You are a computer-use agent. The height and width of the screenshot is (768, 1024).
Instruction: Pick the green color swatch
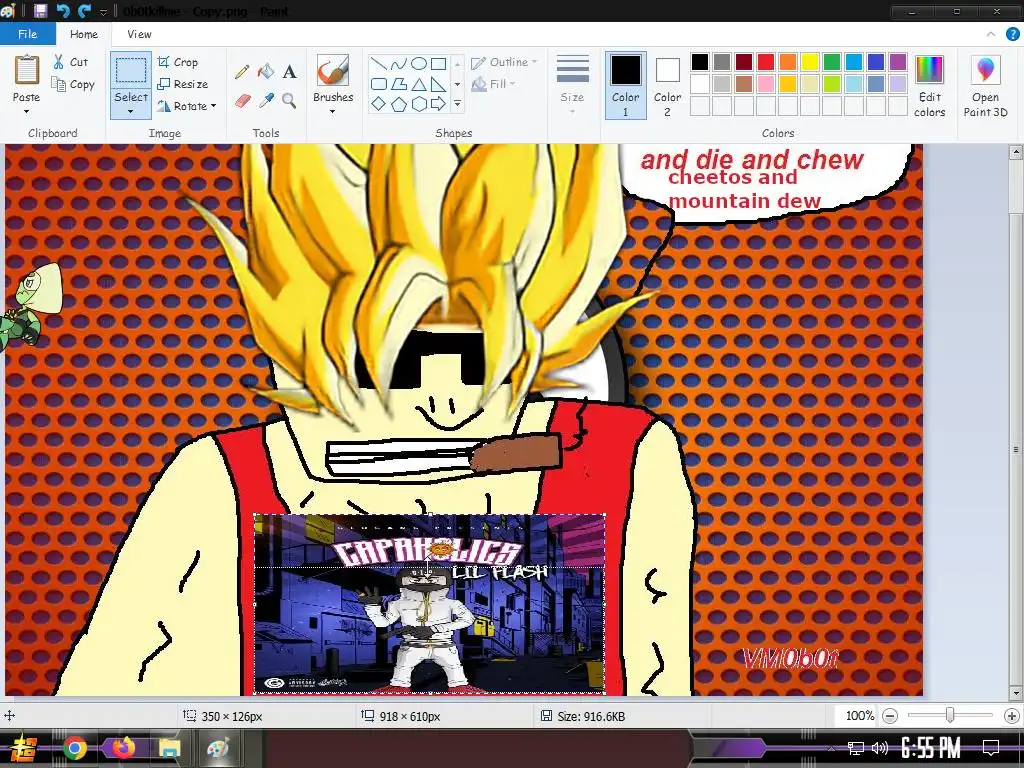point(831,61)
